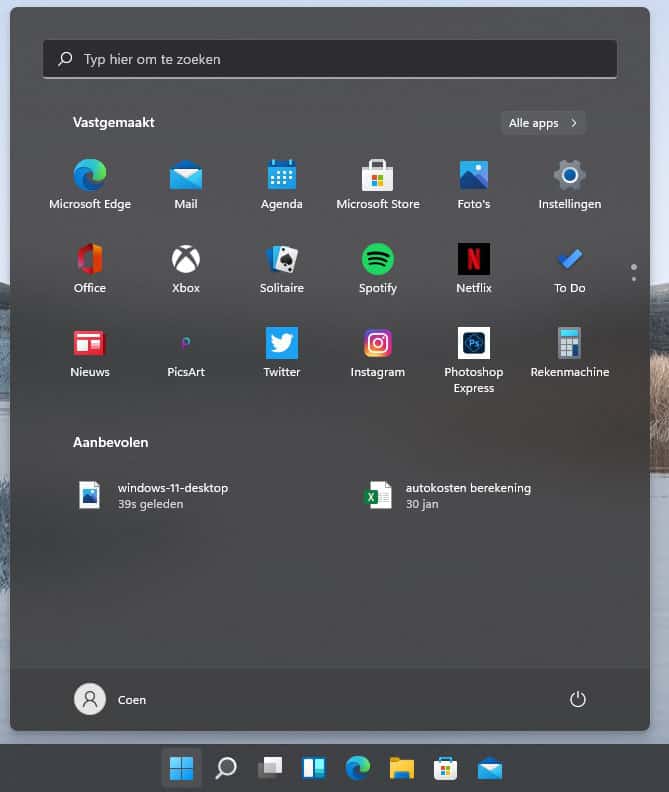Viewport: 669px width, 792px height.
Task: Open the Agenda calendar app
Action: tap(281, 184)
